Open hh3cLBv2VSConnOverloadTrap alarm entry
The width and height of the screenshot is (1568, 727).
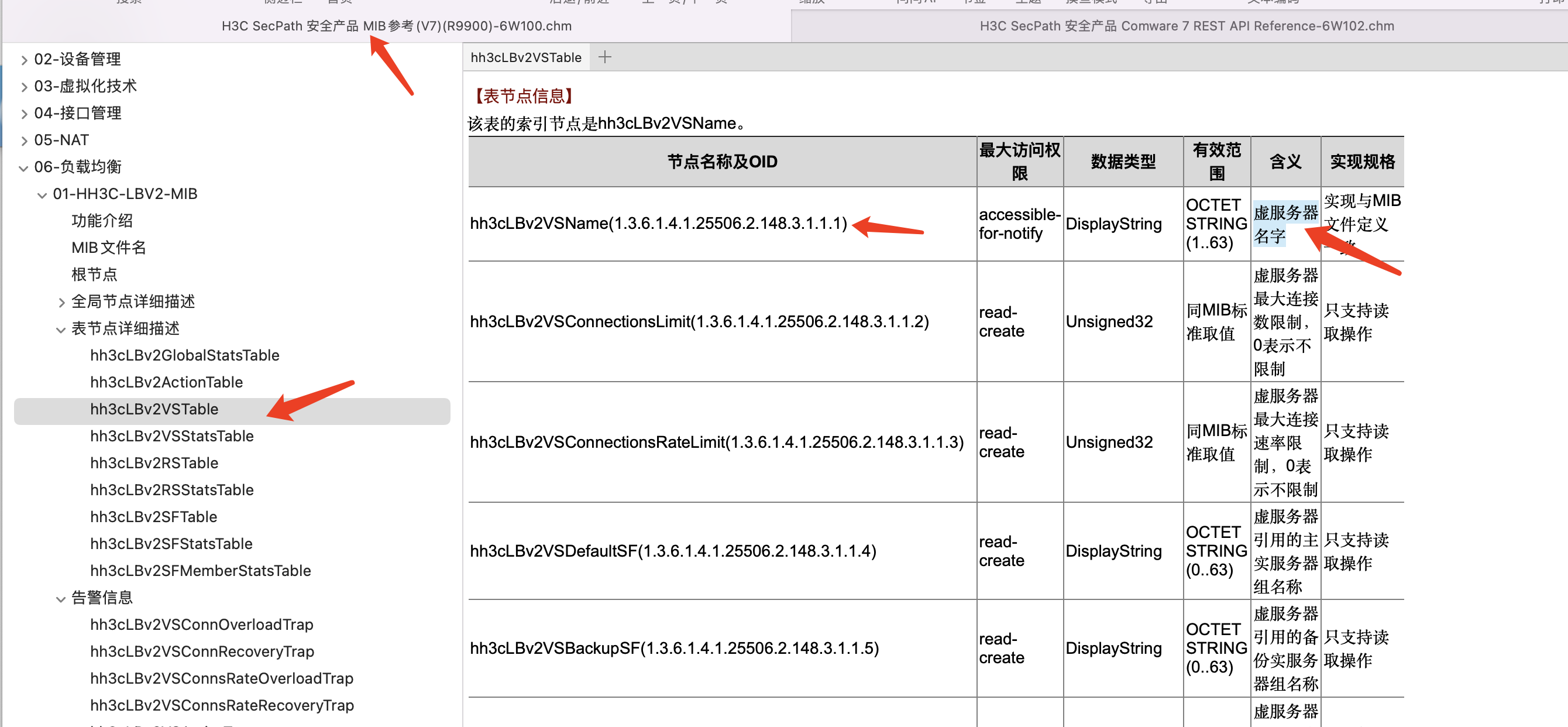(x=201, y=625)
